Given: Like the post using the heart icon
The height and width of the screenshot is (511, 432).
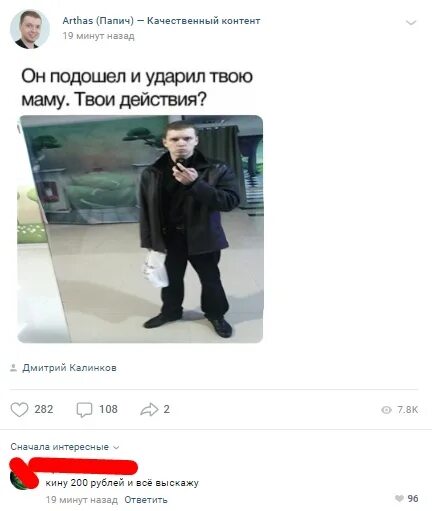Looking at the screenshot, I should (19, 409).
